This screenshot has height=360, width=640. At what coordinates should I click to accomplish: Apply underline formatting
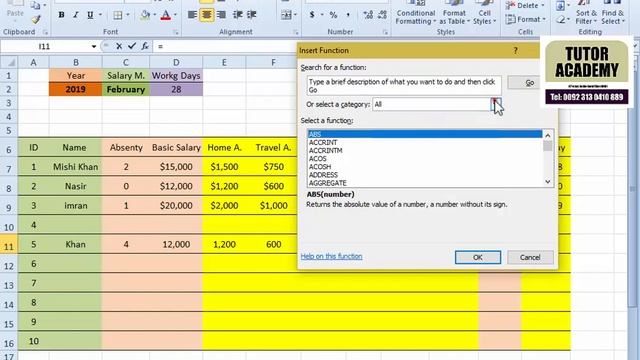point(90,15)
